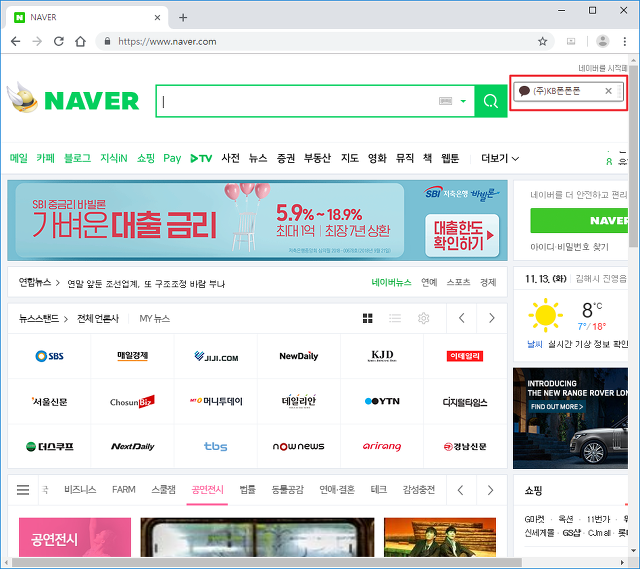Go to next newsstand page

pyautogui.click(x=491, y=318)
